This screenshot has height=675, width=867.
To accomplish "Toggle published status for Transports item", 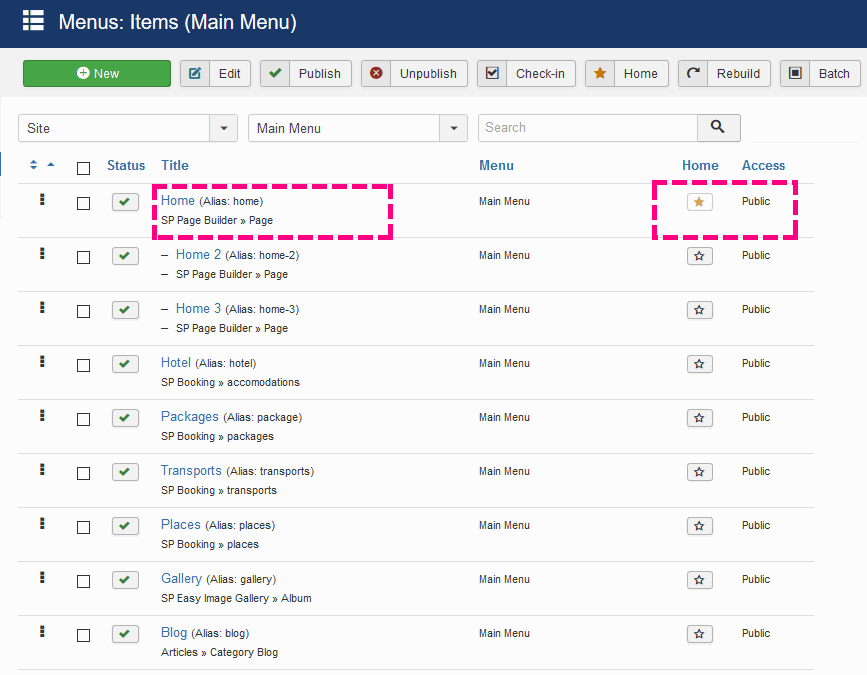I will (125, 472).
